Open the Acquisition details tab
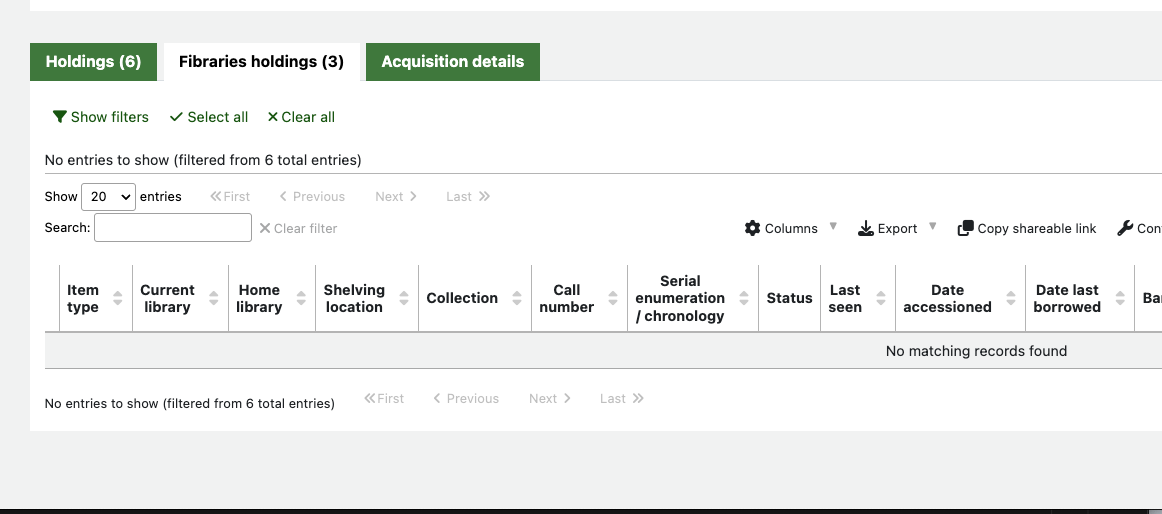Screen dimensions: 1162x514 [x=452, y=61]
